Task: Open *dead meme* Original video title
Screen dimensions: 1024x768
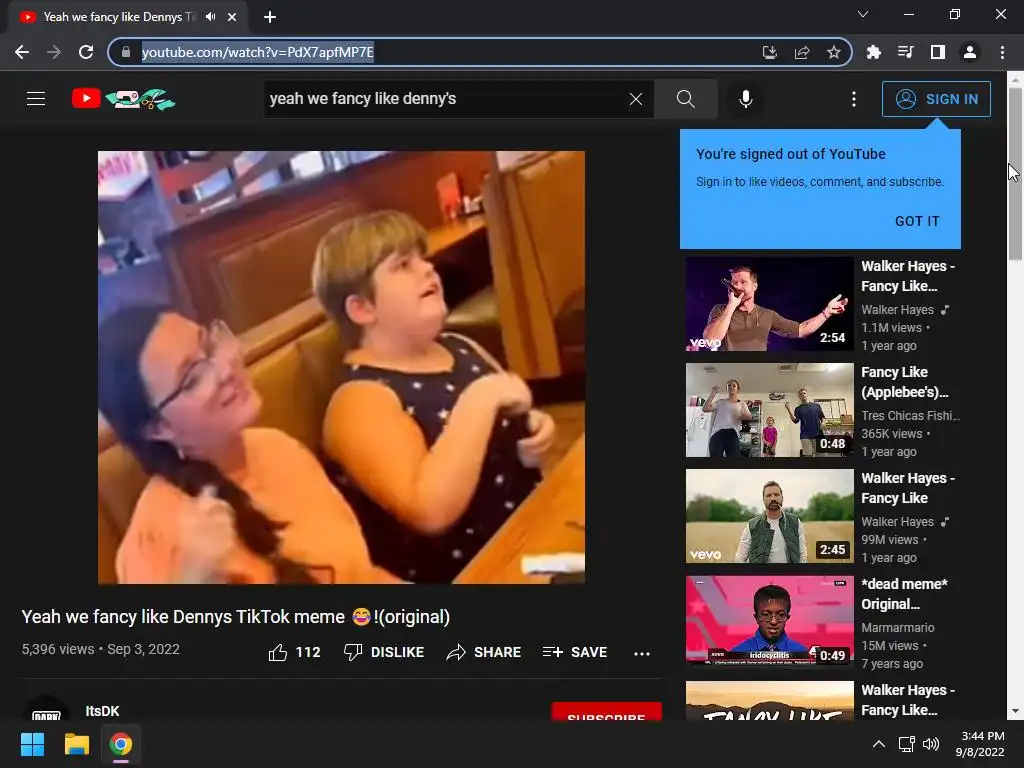Action: coord(904,594)
